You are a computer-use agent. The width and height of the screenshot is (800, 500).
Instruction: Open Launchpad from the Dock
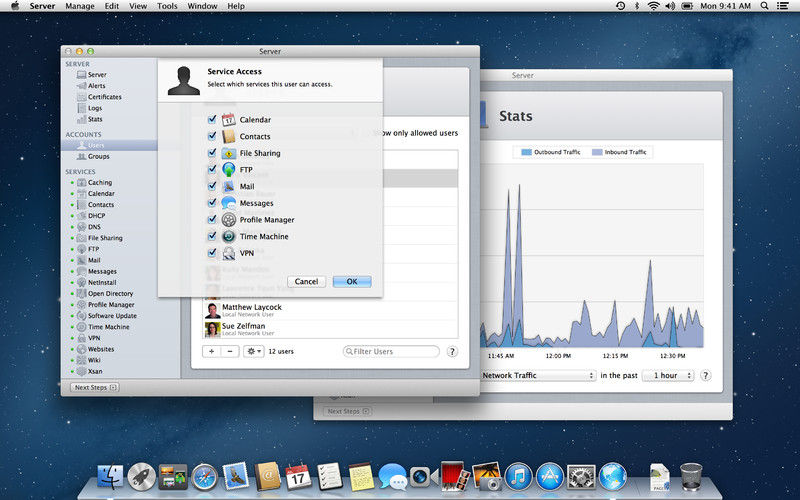point(141,477)
